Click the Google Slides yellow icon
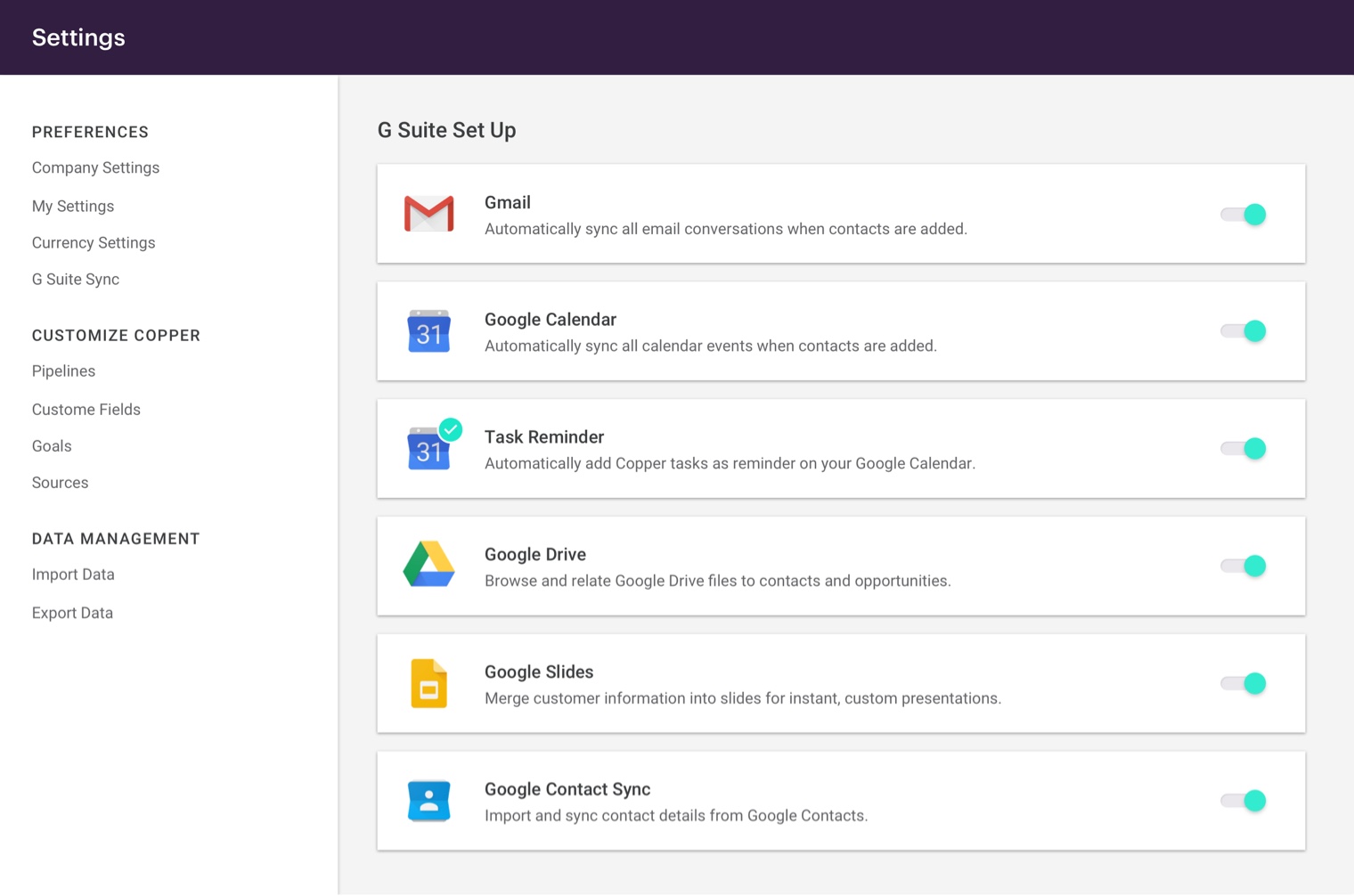1354x896 pixels. [428, 683]
